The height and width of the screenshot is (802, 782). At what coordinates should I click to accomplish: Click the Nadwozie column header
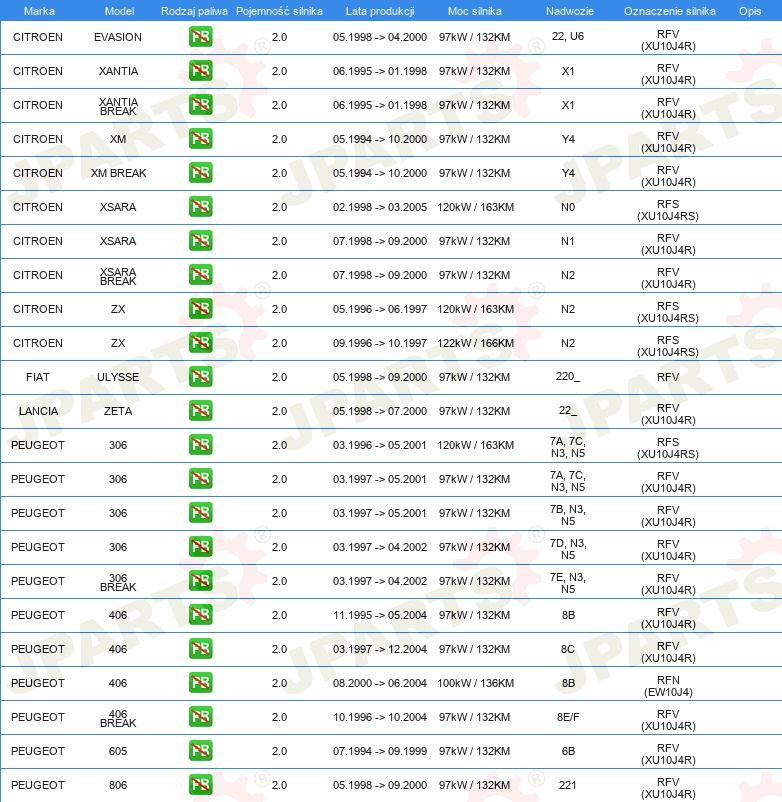(x=569, y=11)
